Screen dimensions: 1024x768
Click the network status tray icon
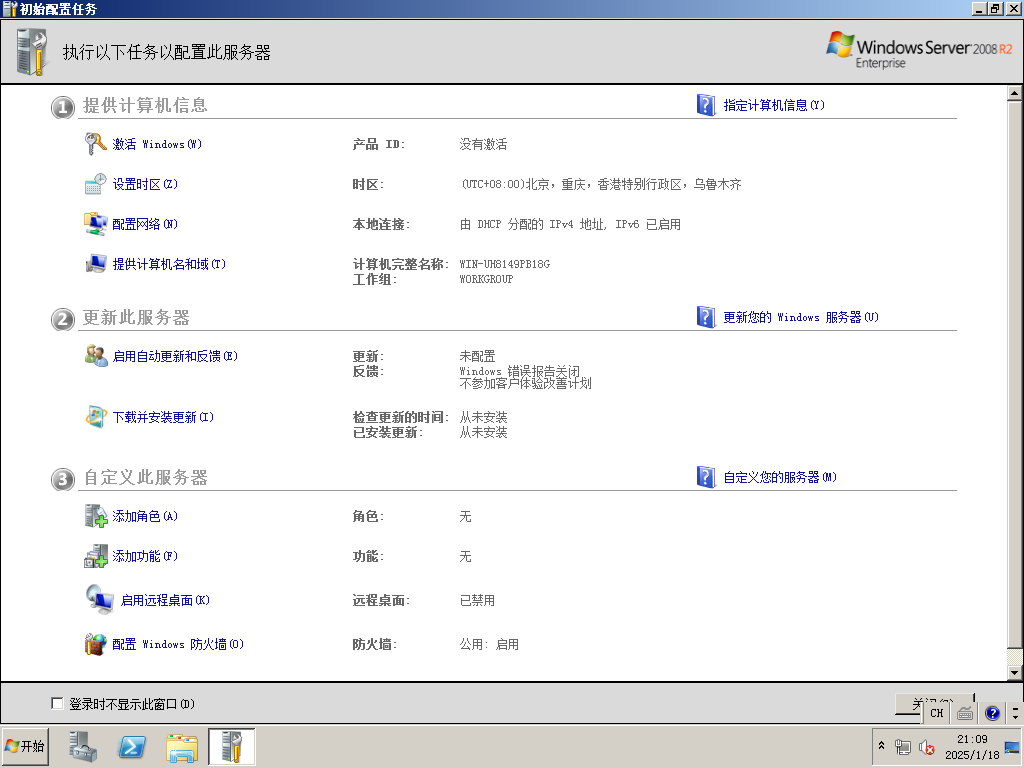pos(903,747)
